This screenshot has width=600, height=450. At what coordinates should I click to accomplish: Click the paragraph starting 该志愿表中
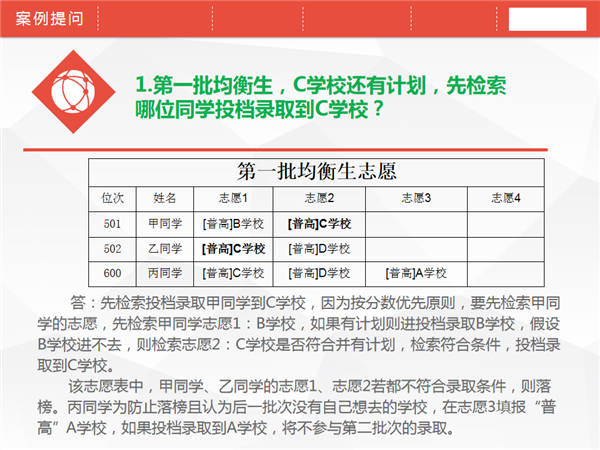[x=297, y=407]
